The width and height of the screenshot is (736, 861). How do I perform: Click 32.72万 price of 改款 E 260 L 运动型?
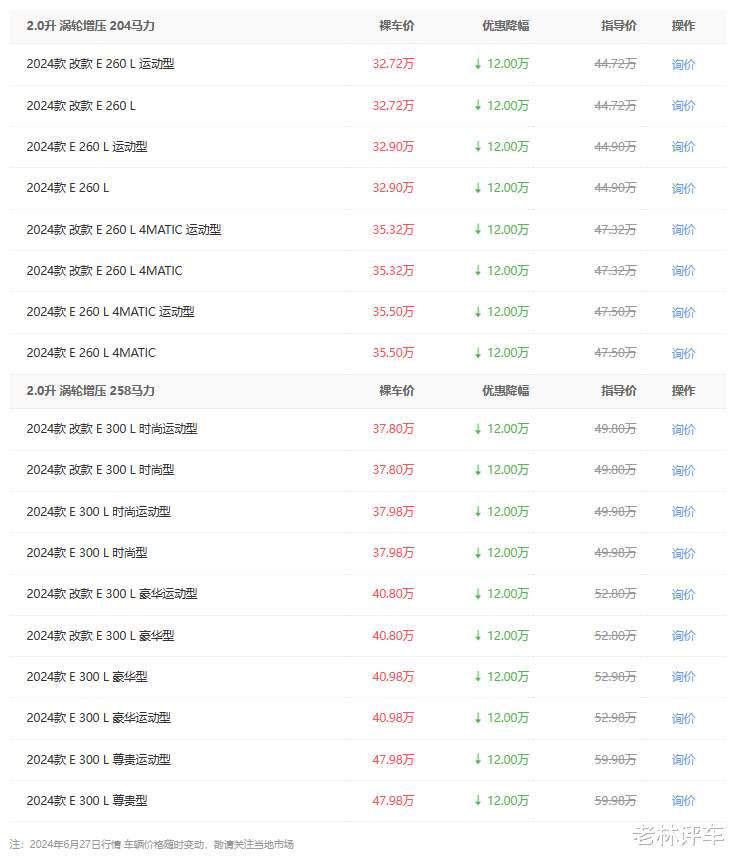tap(393, 64)
